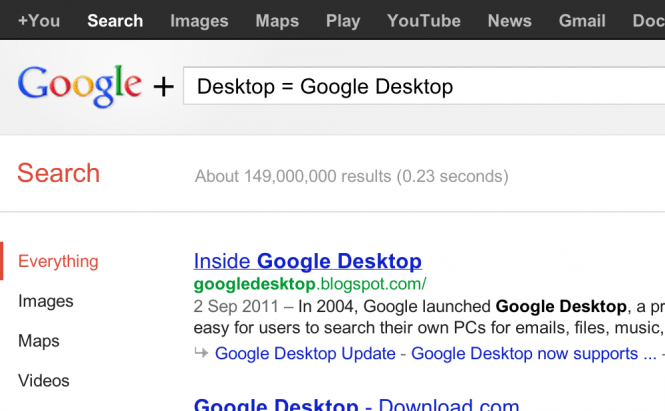The width and height of the screenshot is (665, 411).
Task: Open the Google Desktop now supports sublink
Action: click(525, 353)
